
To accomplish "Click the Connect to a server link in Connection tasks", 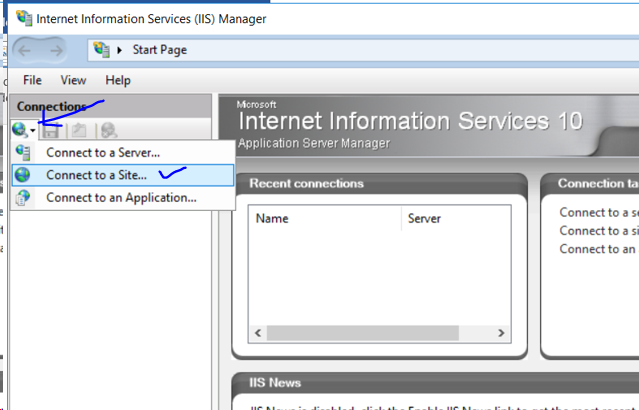I will coord(599,212).
